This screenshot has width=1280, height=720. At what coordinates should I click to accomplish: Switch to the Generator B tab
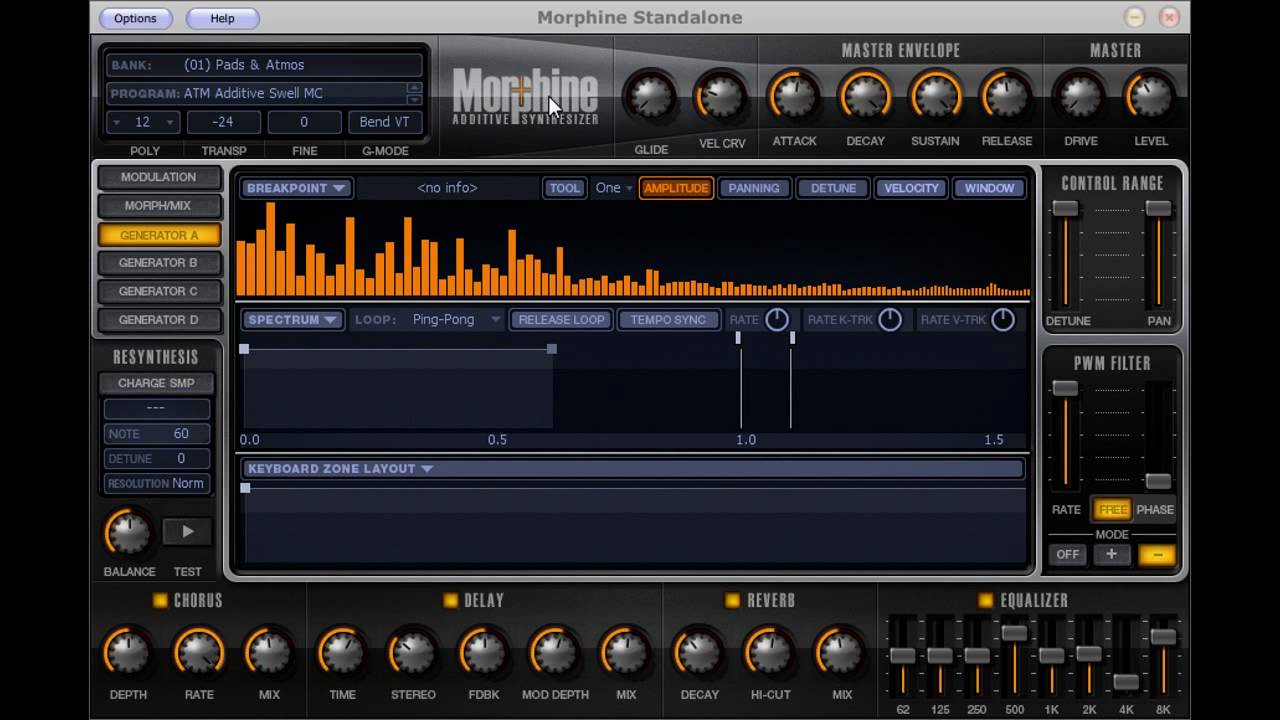pyautogui.click(x=158, y=263)
